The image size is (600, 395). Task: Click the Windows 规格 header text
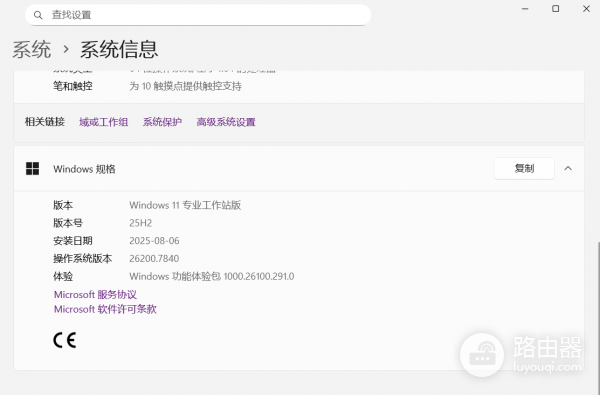point(84,169)
